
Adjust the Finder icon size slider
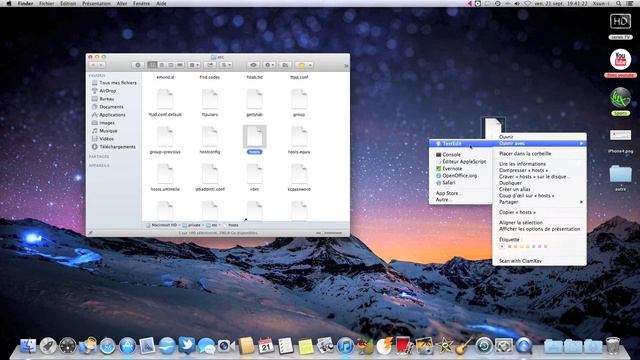point(333,233)
